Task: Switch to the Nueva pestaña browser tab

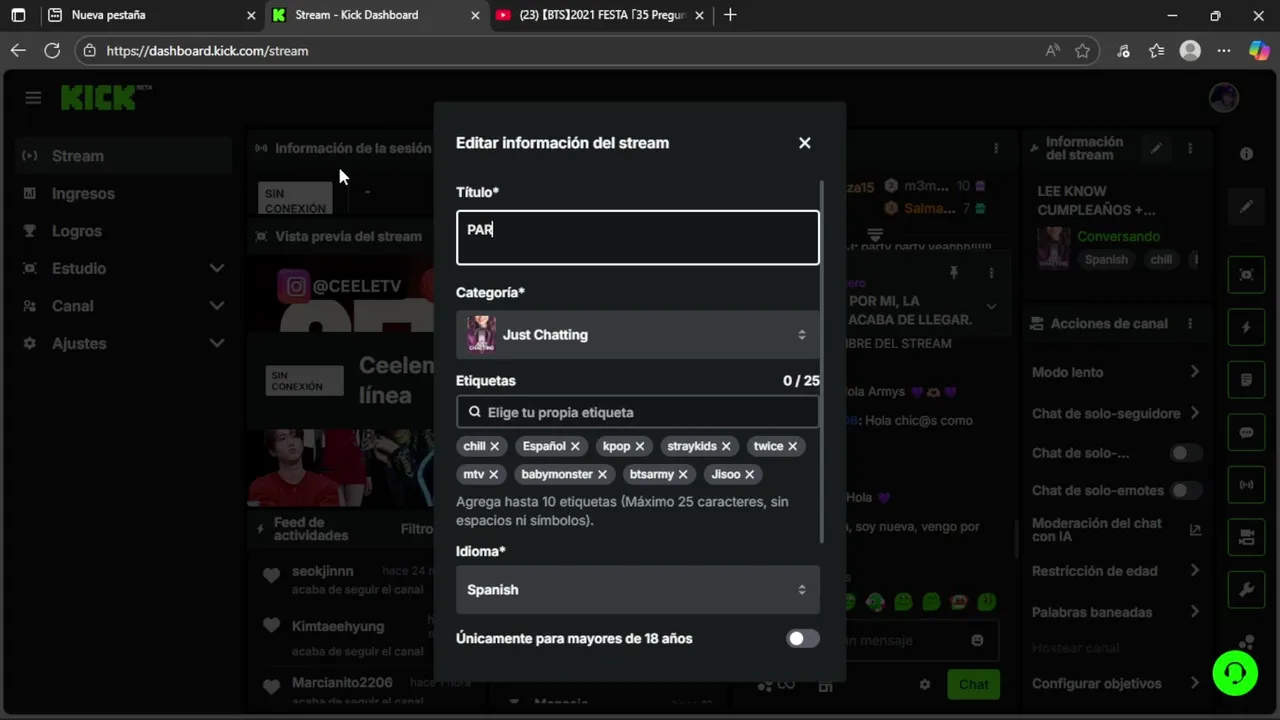Action: pyautogui.click(x=150, y=15)
